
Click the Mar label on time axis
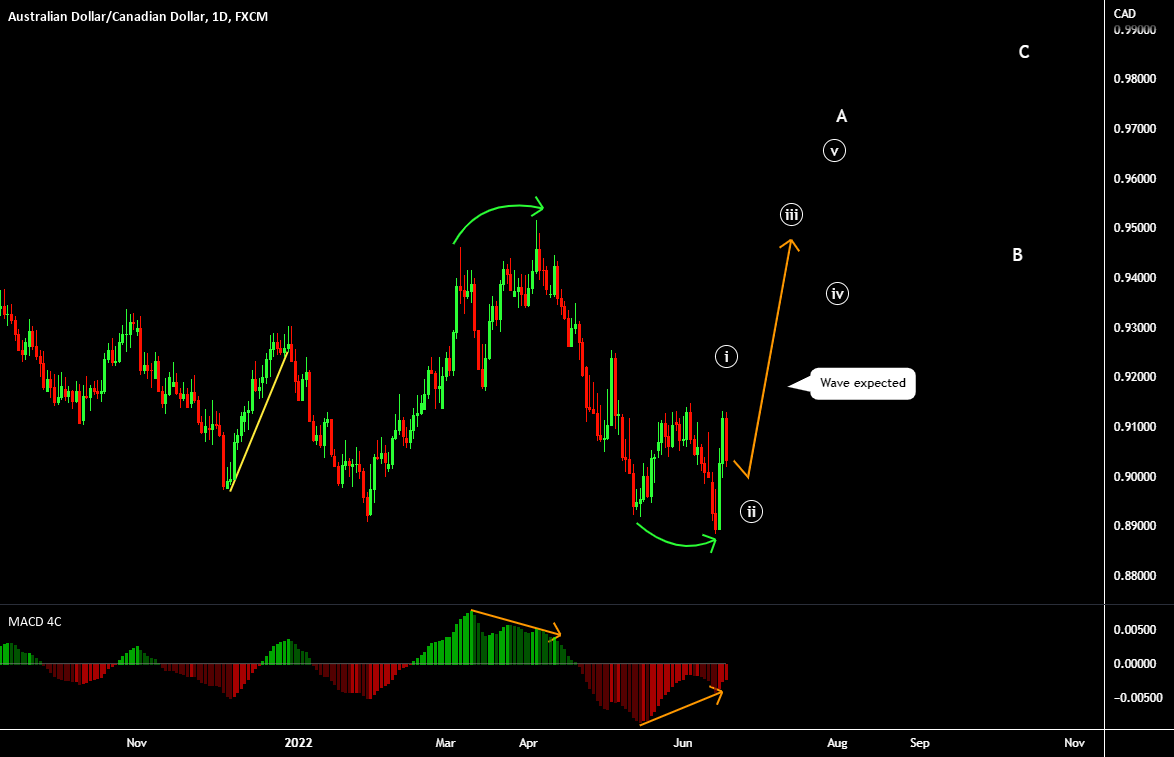point(445,743)
